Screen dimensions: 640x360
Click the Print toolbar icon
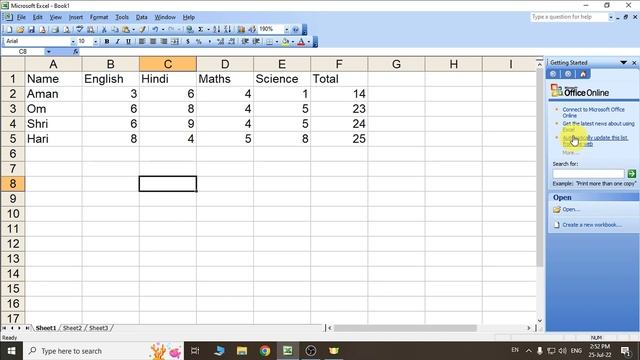55,29
